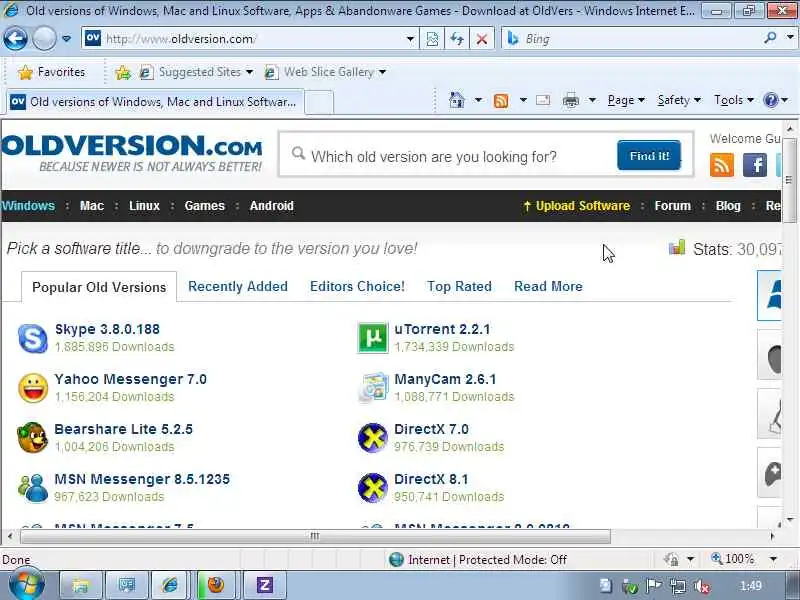Open the search provider dropdown arrow
800x600 pixels.
tap(790, 38)
